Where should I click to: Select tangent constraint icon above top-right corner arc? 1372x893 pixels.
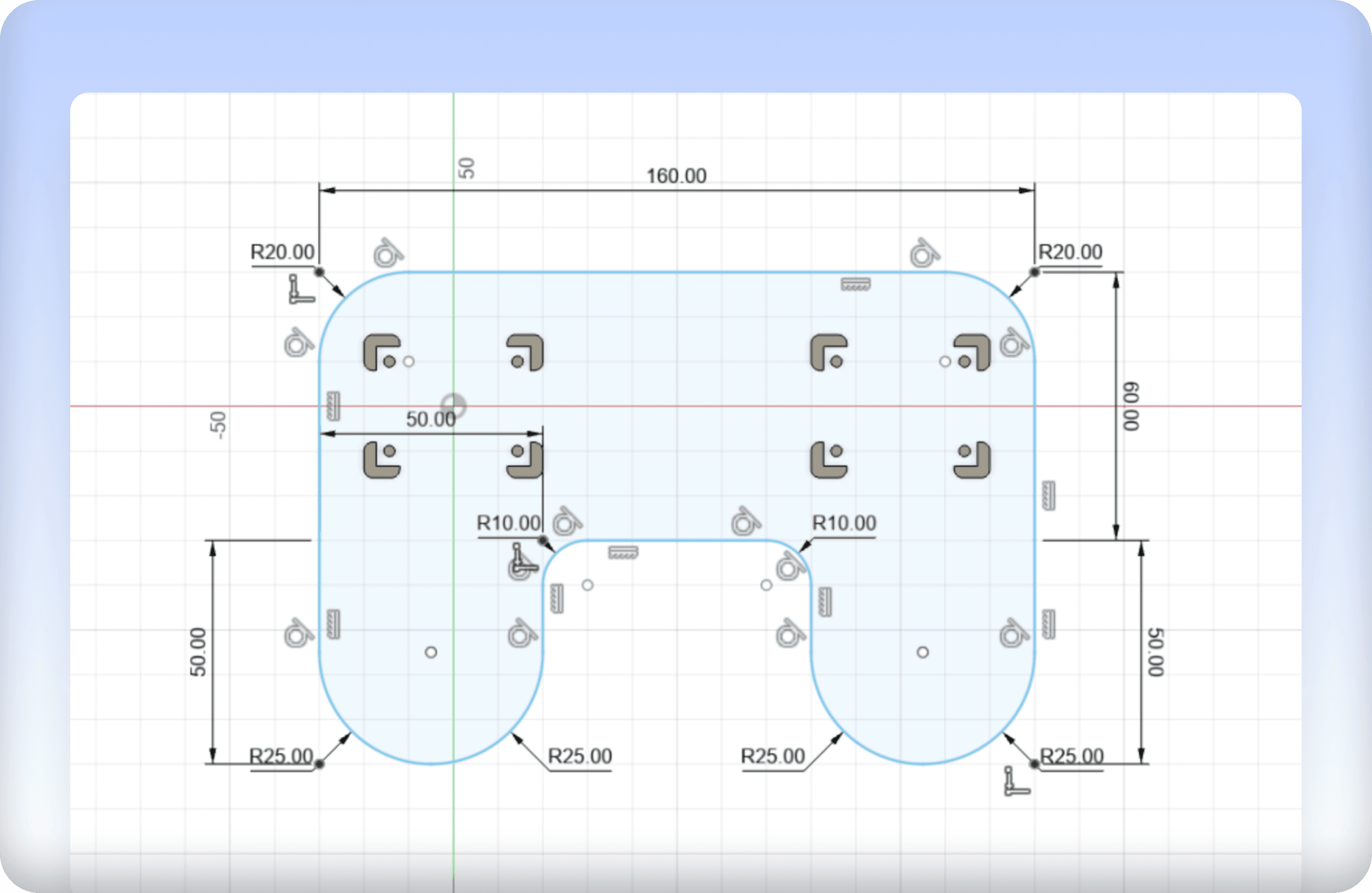tap(924, 253)
